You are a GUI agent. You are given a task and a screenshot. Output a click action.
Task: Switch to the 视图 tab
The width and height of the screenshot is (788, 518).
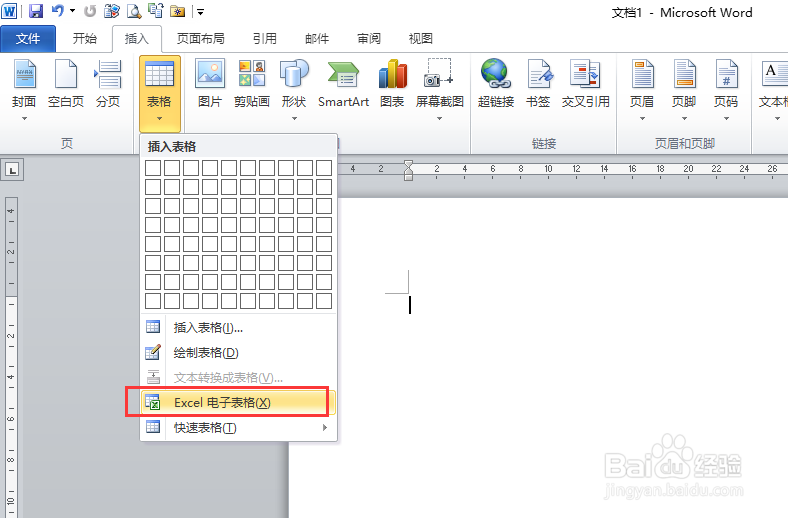[x=421, y=39]
